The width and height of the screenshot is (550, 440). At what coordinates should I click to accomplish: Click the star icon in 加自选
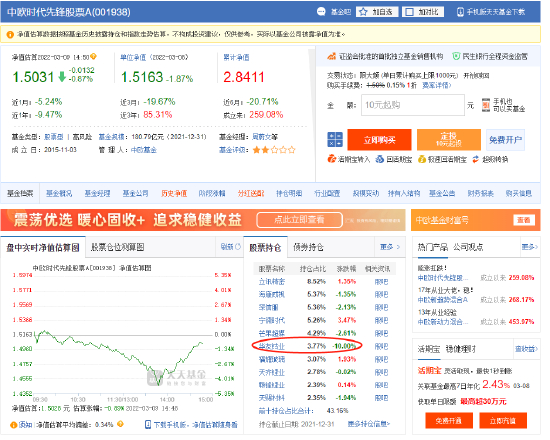(x=363, y=12)
